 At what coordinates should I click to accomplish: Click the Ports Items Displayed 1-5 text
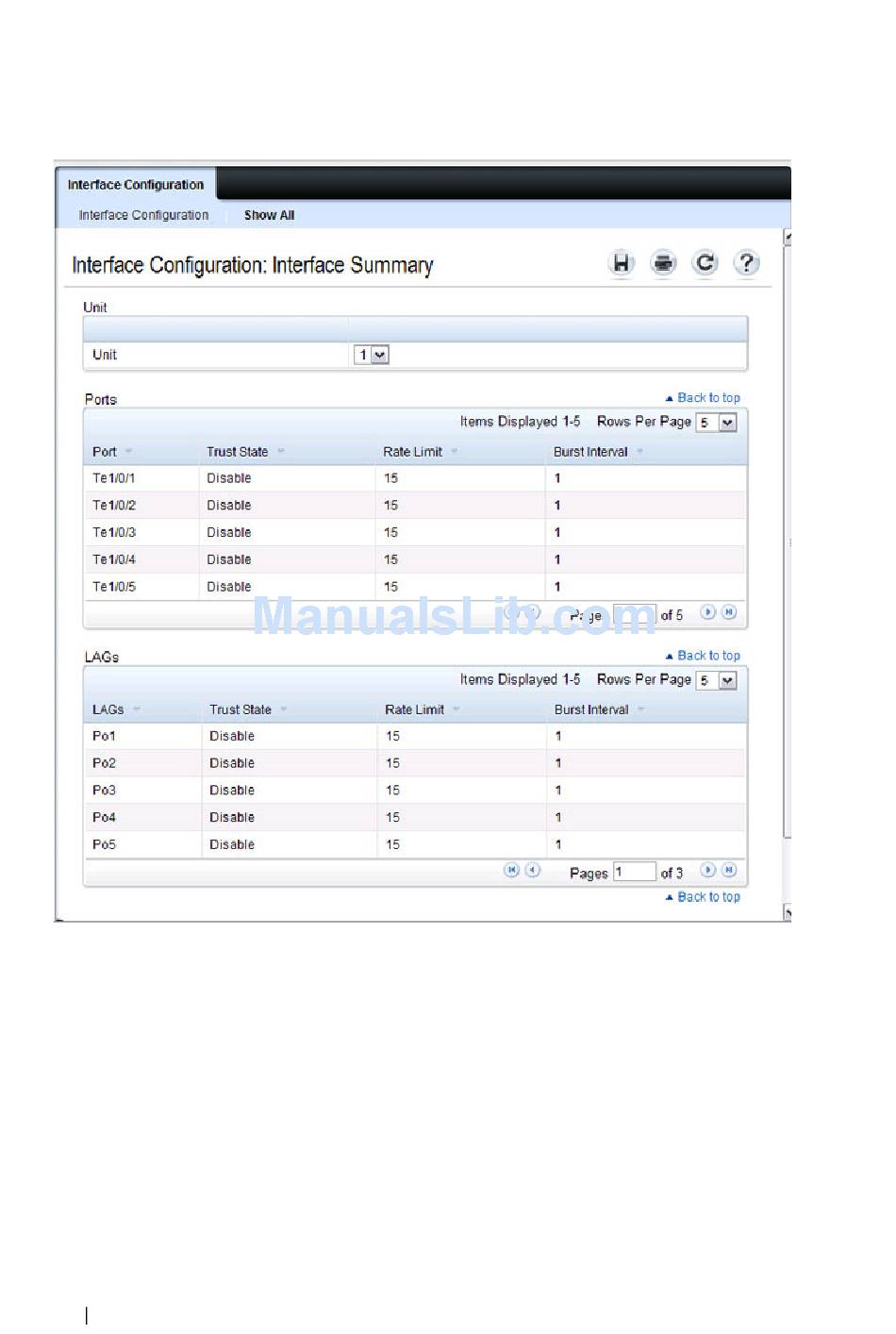click(x=521, y=422)
